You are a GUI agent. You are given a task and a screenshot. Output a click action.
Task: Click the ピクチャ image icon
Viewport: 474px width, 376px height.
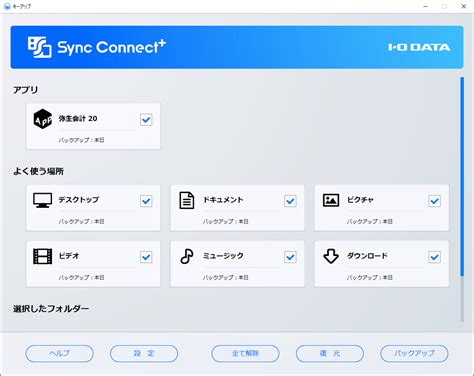click(x=331, y=200)
